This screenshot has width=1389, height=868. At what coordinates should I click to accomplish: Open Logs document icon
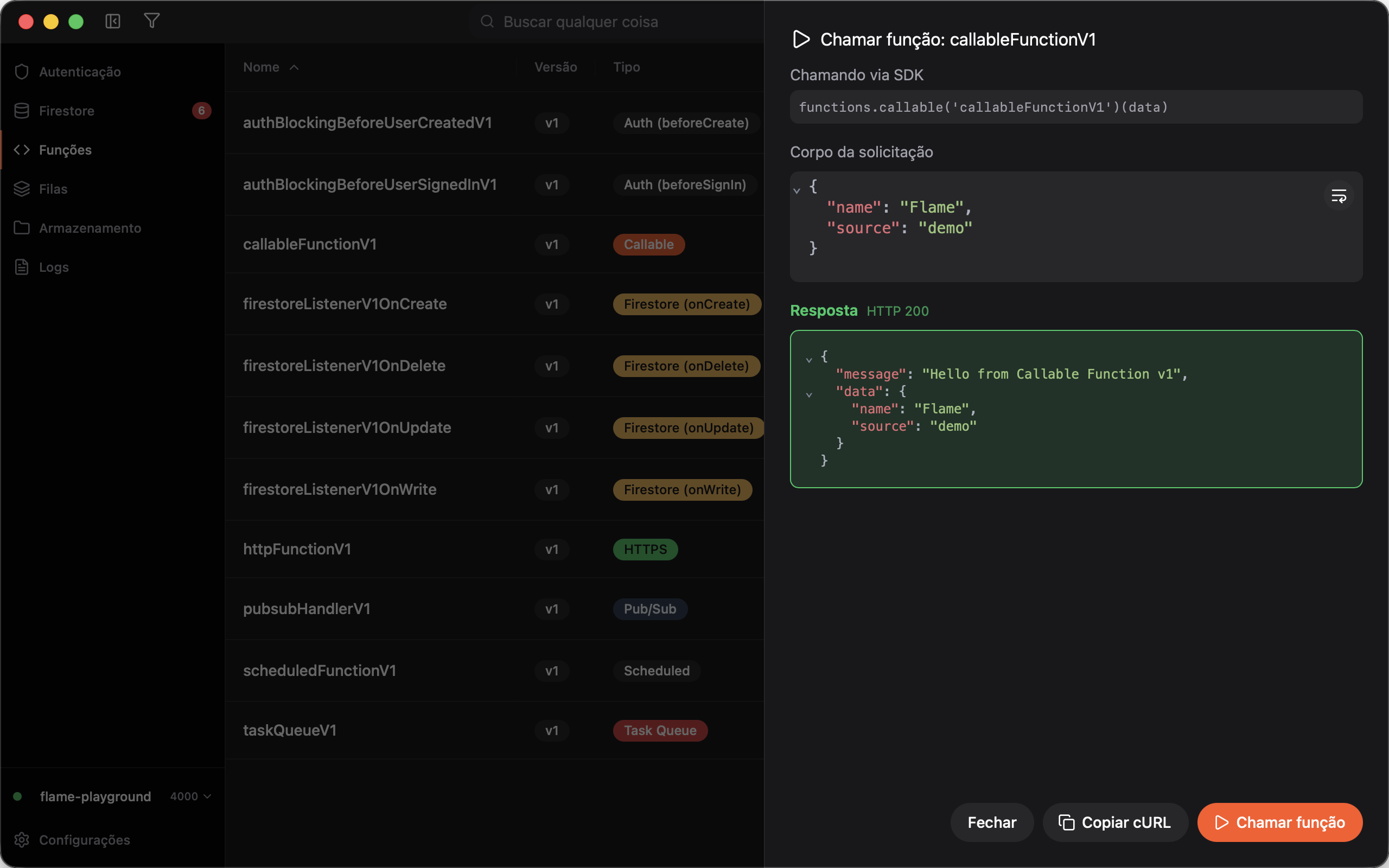tap(22, 267)
